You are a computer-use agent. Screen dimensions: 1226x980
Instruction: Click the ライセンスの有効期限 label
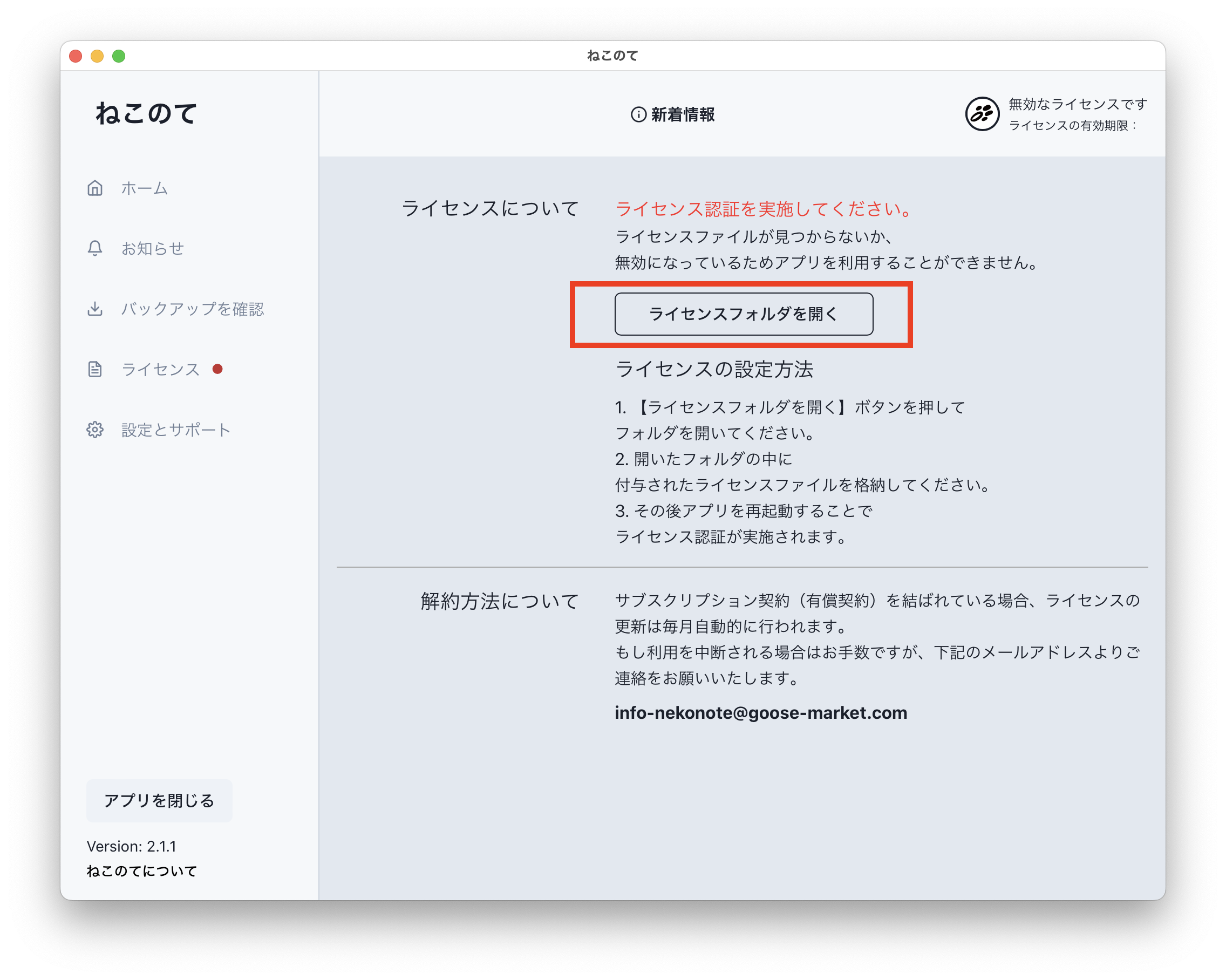point(1072,126)
